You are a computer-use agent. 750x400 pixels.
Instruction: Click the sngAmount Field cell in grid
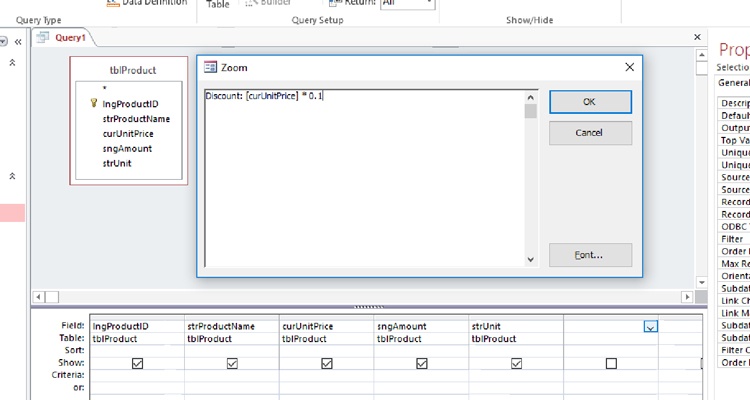tap(421, 326)
